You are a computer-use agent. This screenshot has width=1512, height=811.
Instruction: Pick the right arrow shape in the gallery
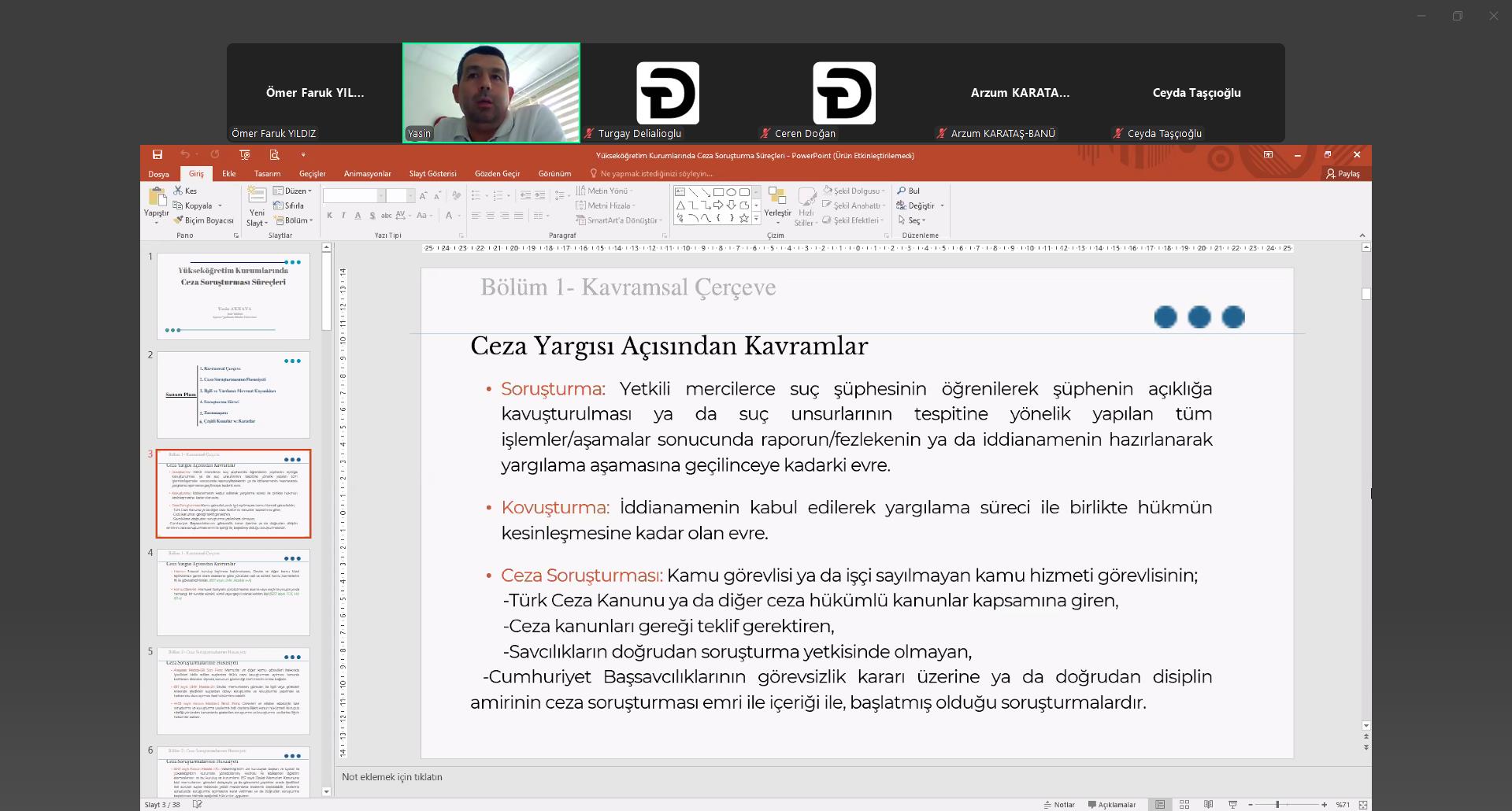click(717, 205)
